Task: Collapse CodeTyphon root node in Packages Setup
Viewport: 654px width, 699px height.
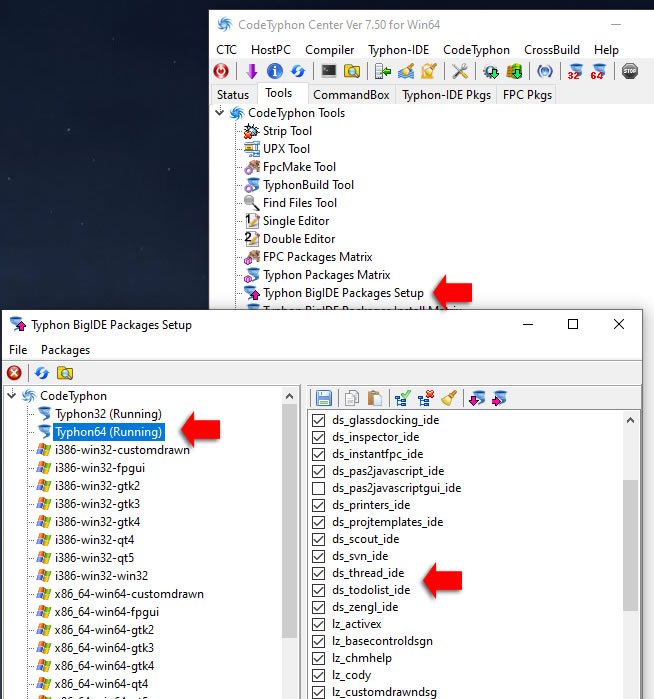Action: (12, 395)
